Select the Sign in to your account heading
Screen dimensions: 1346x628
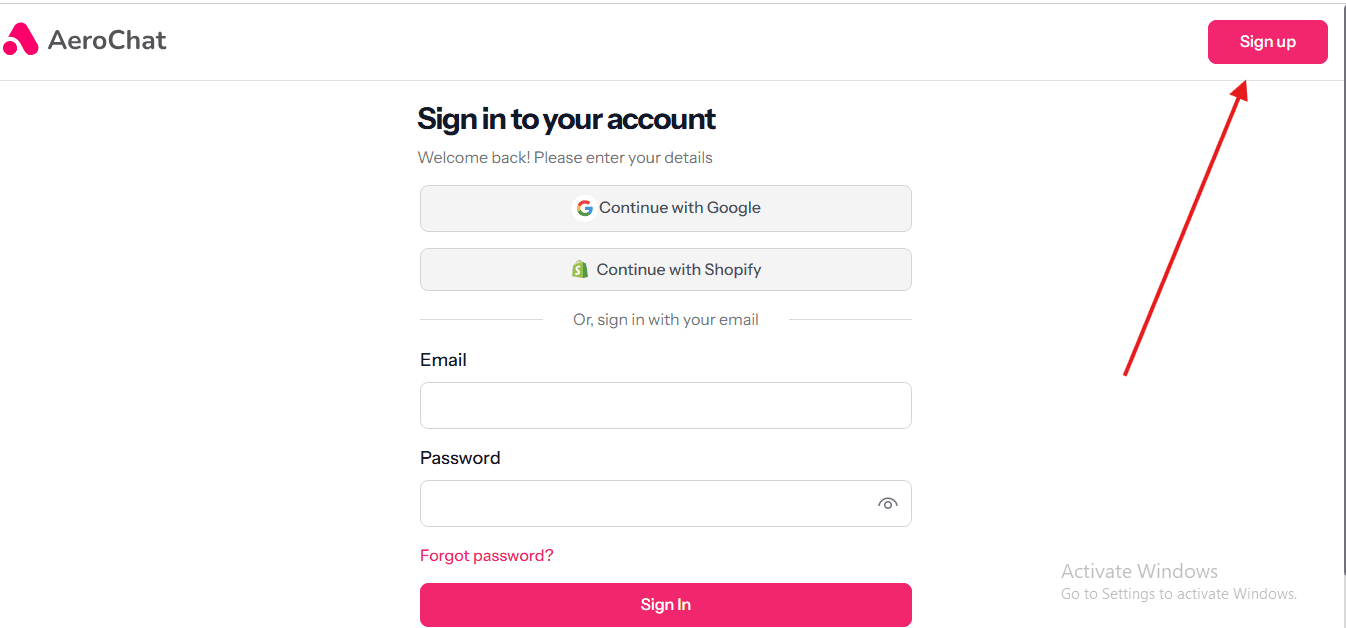tap(566, 118)
